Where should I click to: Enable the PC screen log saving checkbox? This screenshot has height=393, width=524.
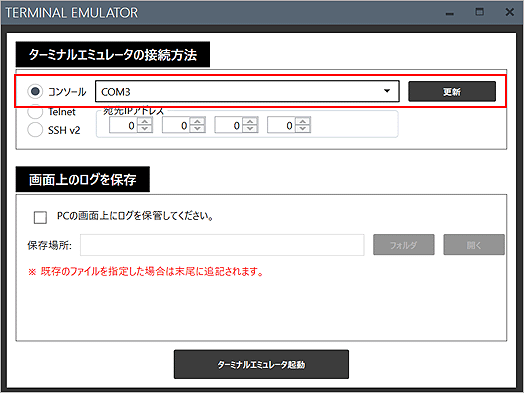pyautogui.click(x=40, y=217)
